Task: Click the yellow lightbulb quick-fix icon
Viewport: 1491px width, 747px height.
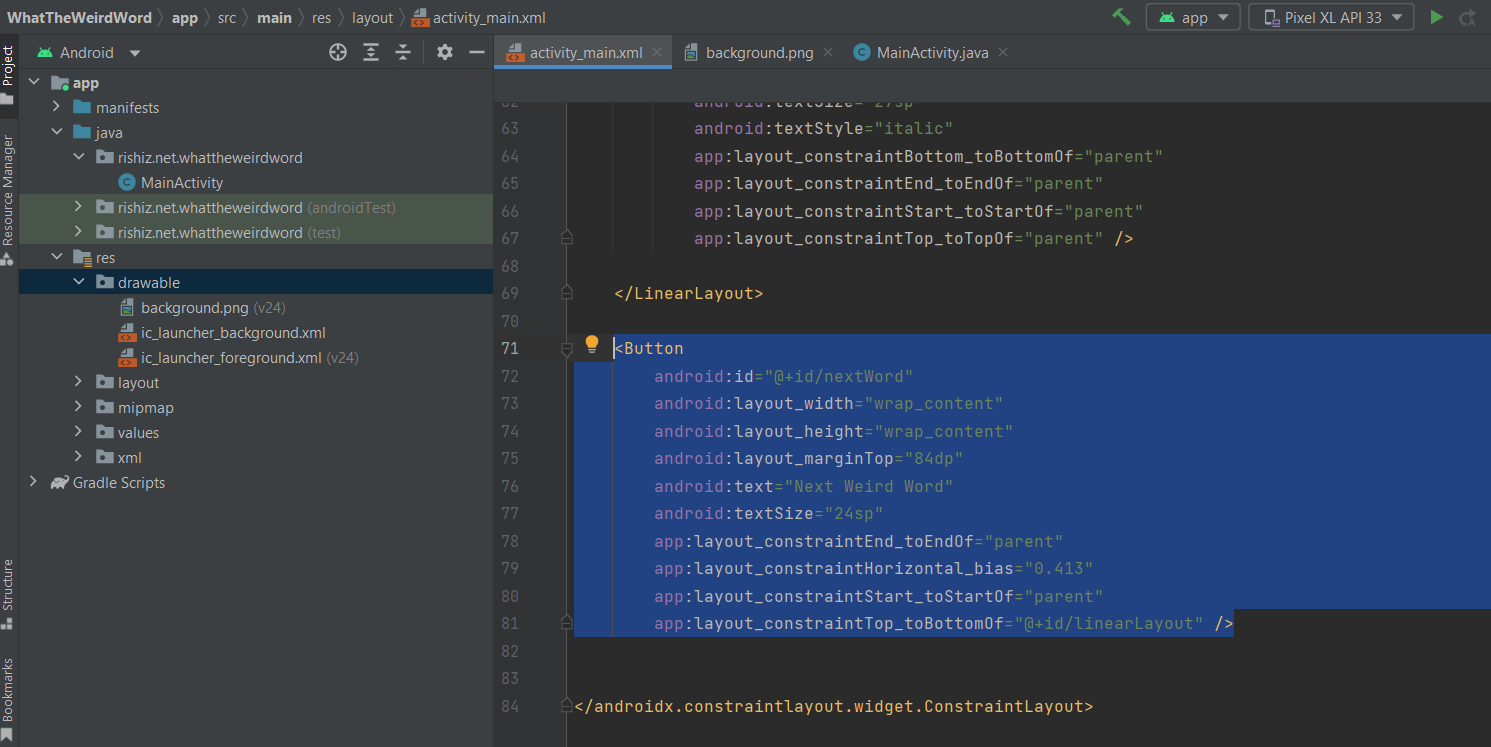Action: [591, 345]
